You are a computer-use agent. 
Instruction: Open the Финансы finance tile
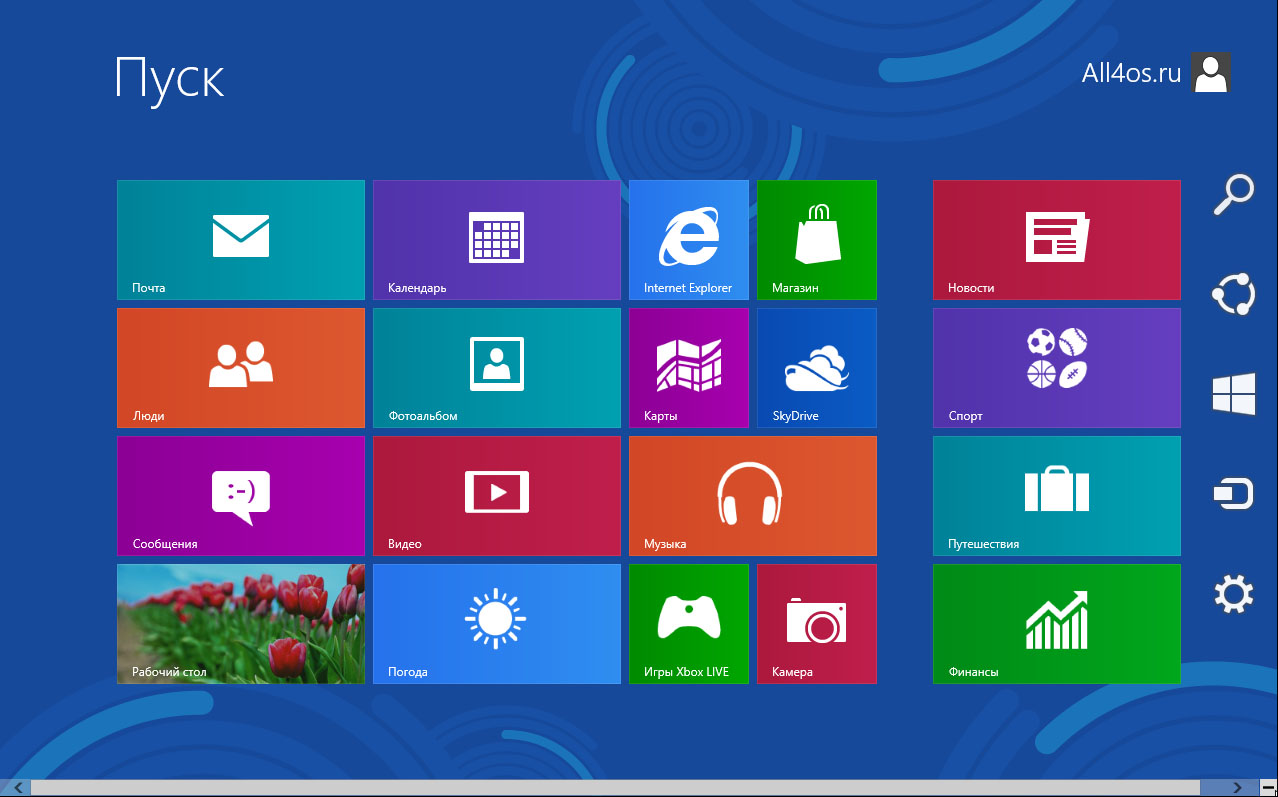[1057, 624]
